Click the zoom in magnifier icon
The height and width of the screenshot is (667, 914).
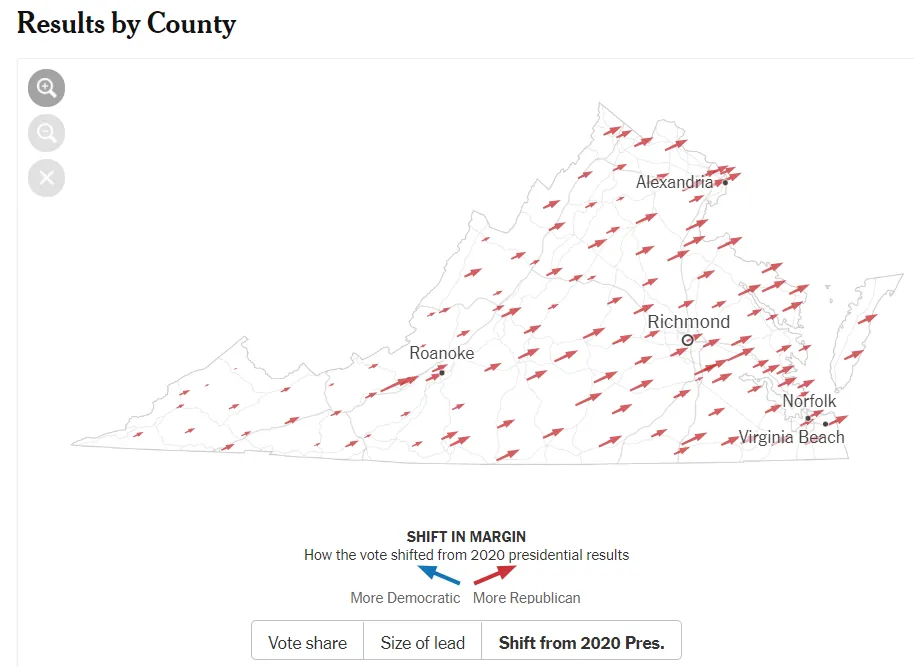[46, 88]
